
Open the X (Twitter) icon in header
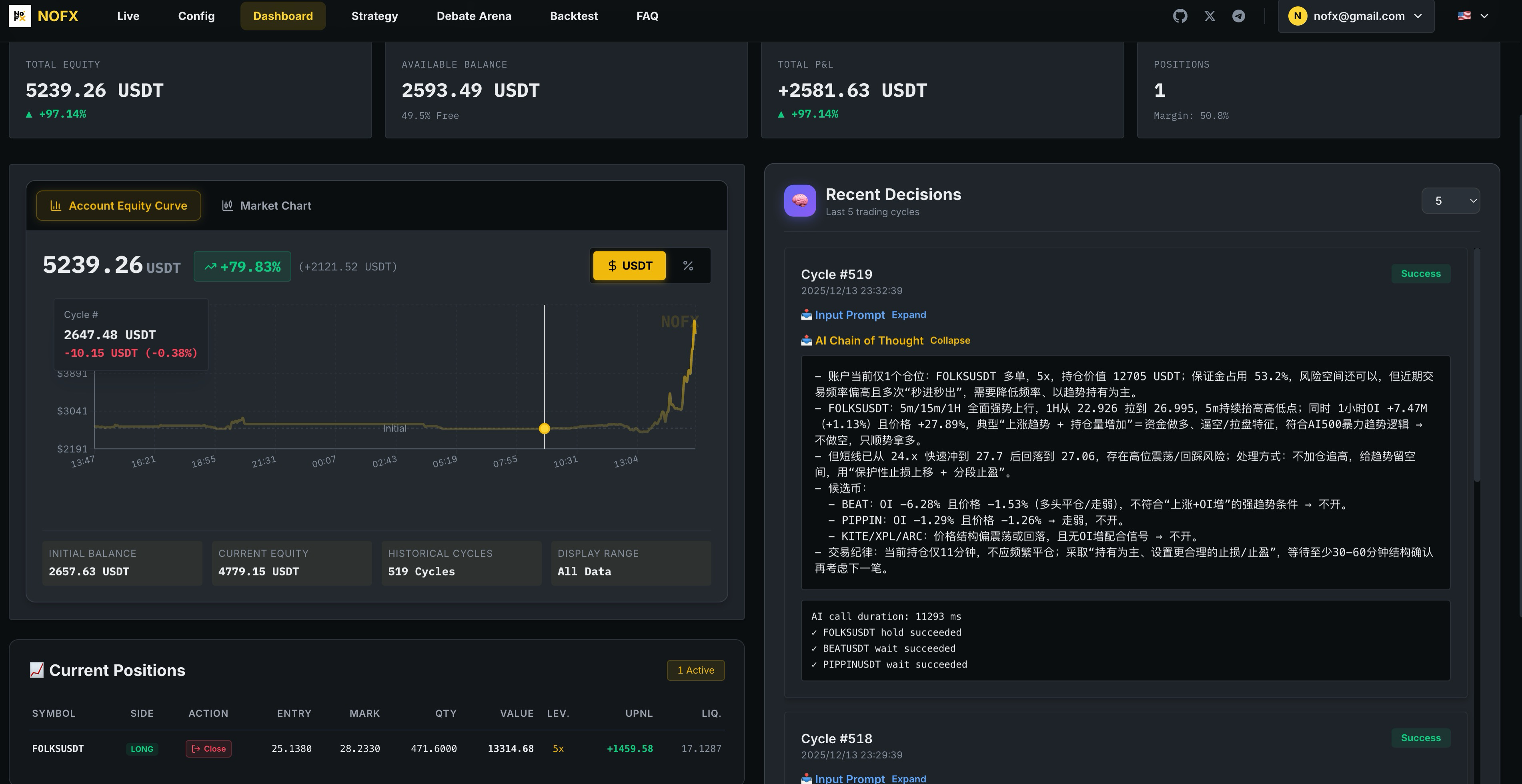[1210, 16]
